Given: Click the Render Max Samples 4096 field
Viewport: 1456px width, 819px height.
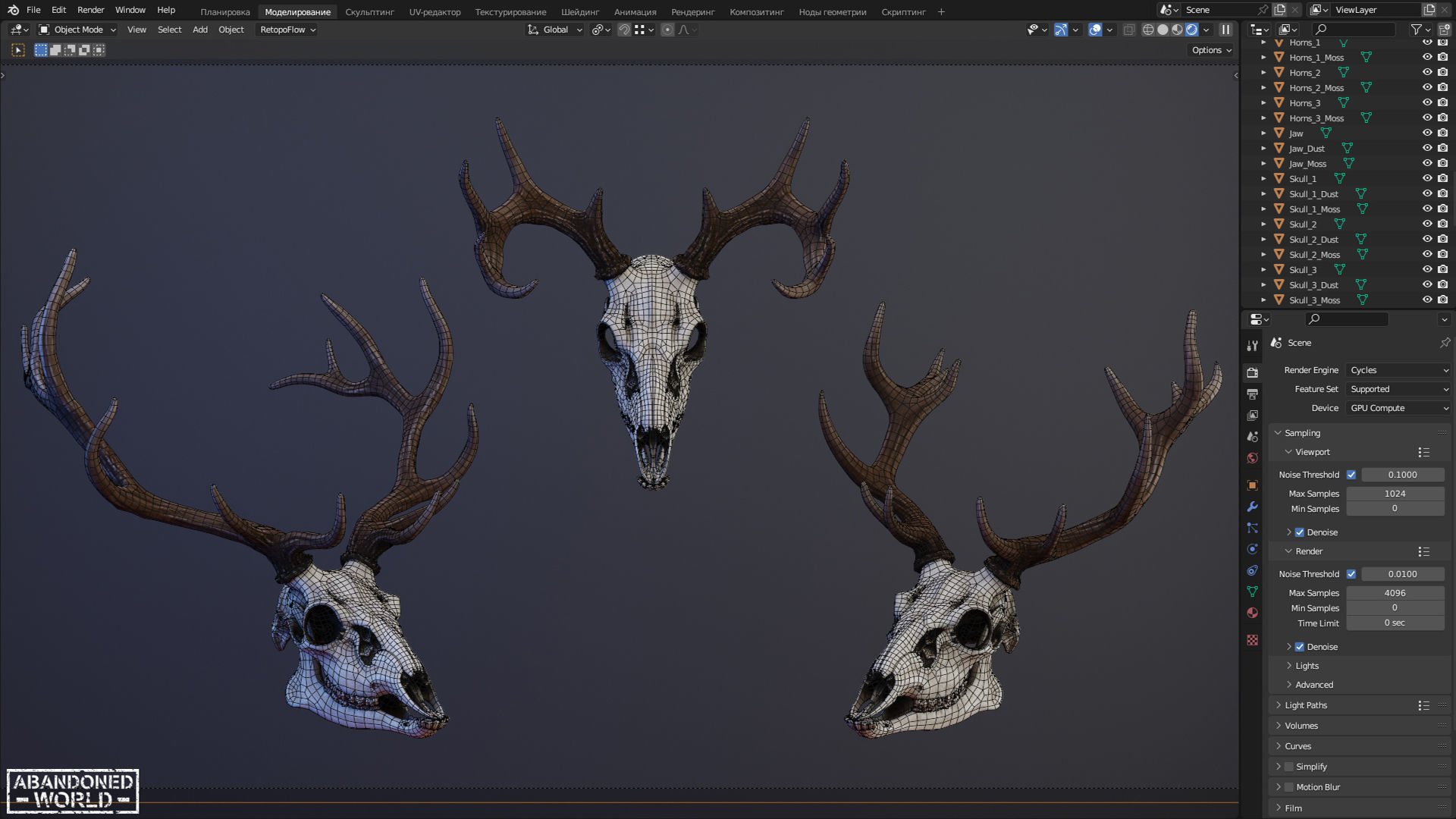Looking at the screenshot, I should (x=1395, y=593).
